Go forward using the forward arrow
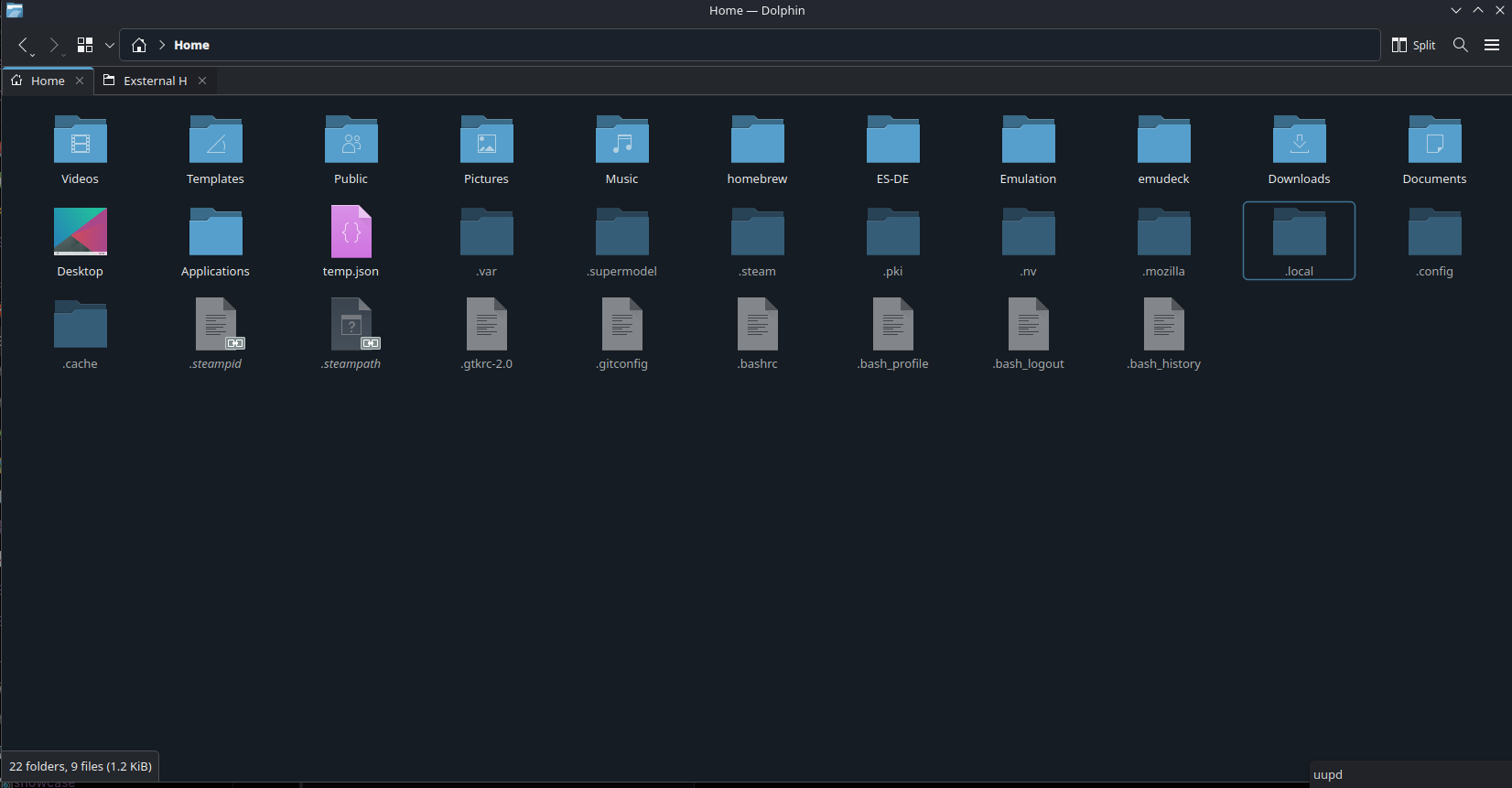Screen dimensions: 1512x788 click(x=54, y=45)
